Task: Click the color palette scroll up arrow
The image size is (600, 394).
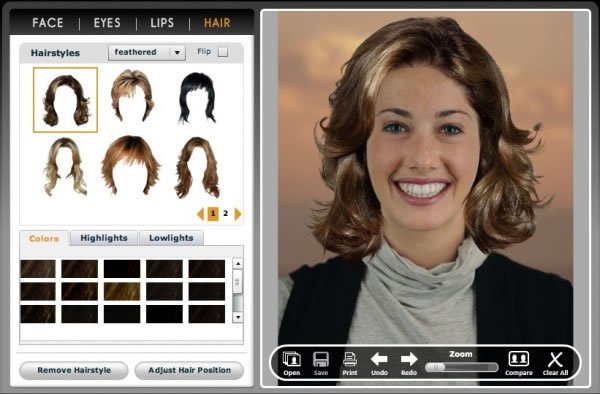Action: pyautogui.click(x=238, y=263)
